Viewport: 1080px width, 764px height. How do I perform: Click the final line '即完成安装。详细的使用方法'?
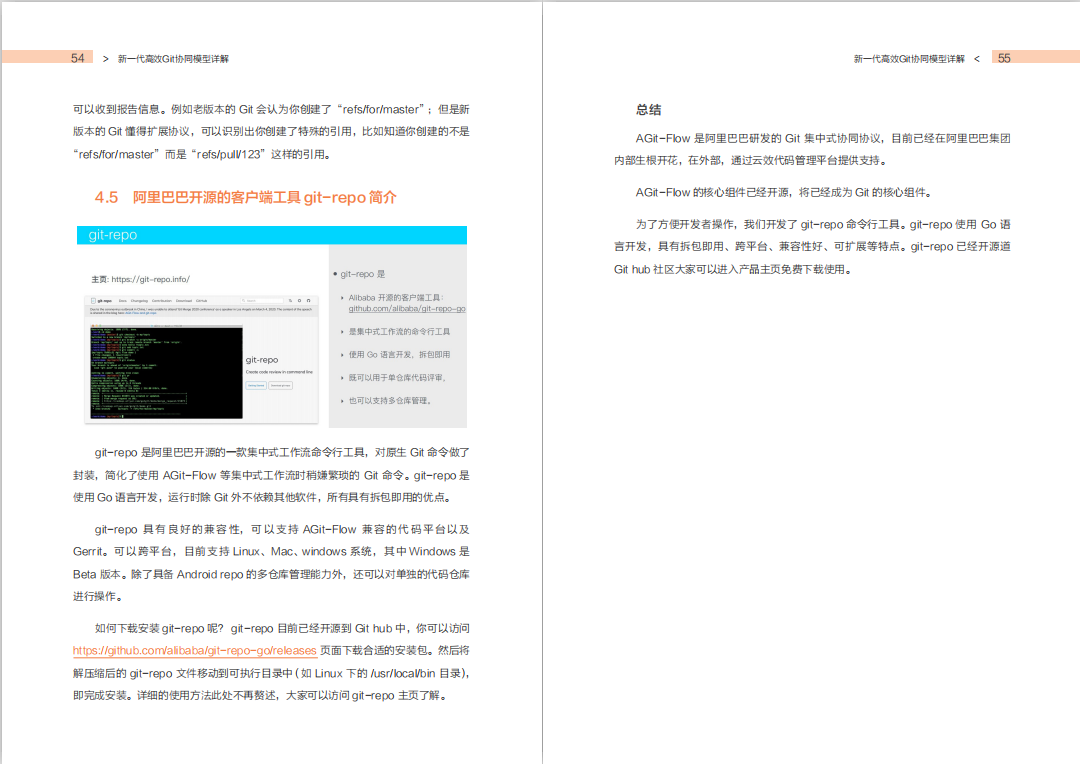click(262, 696)
